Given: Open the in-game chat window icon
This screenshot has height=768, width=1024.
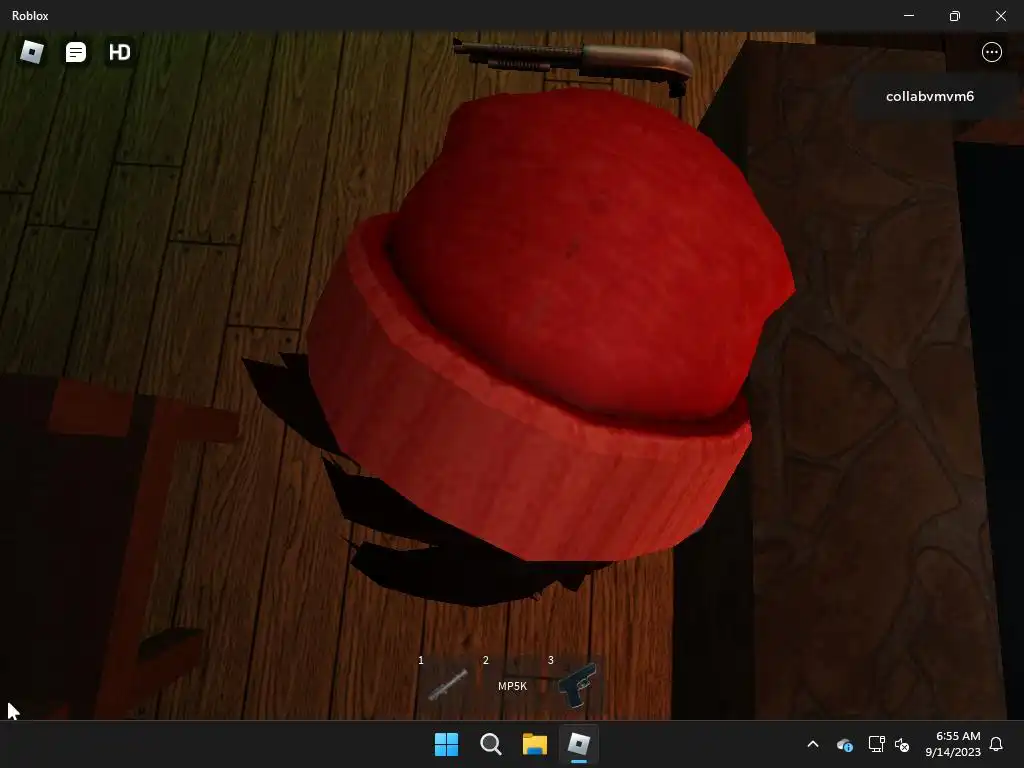Looking at the screenshot, I should coord(76,52).
